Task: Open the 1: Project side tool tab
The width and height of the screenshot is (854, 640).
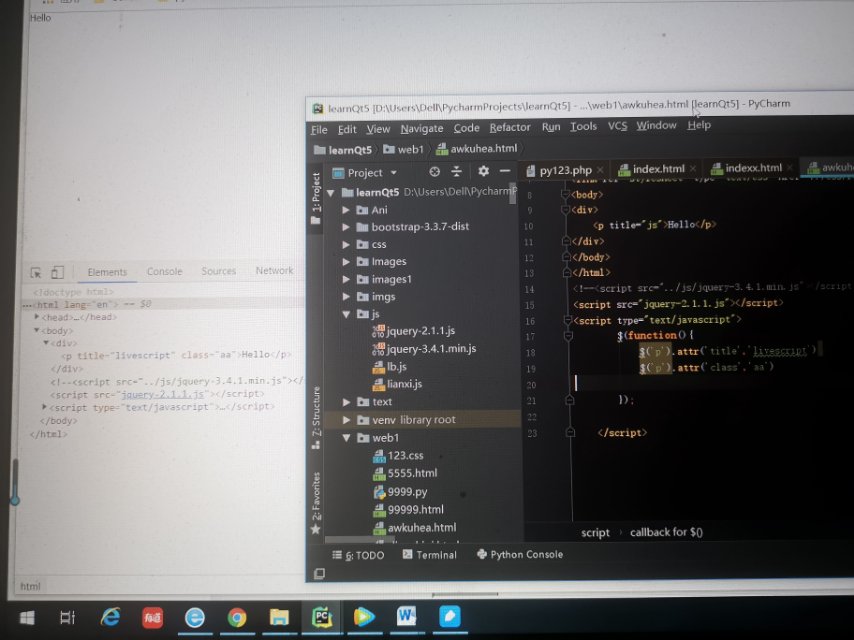Action: tap(315, 198)
